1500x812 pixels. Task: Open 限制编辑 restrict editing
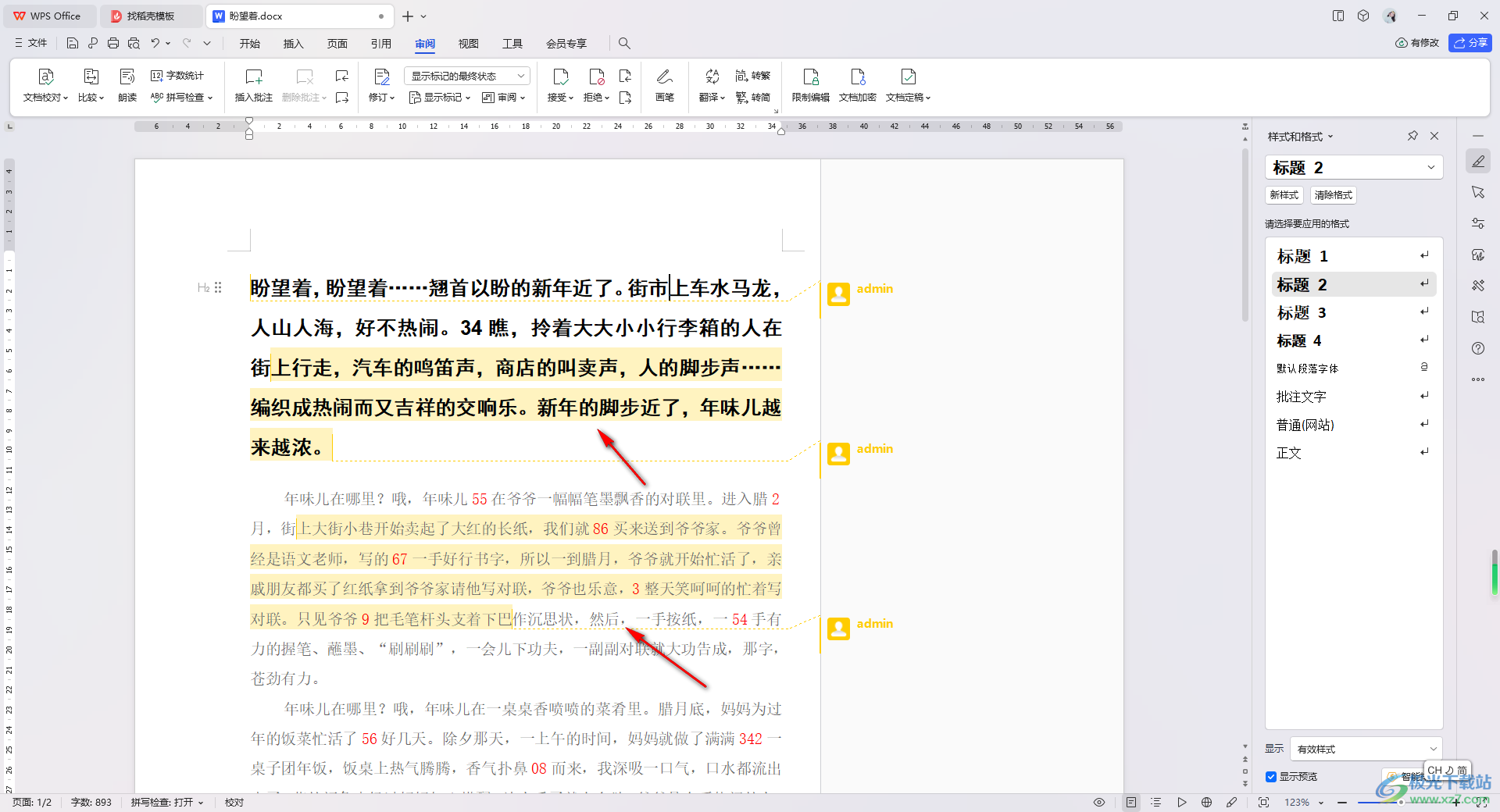tap(811, 85)
